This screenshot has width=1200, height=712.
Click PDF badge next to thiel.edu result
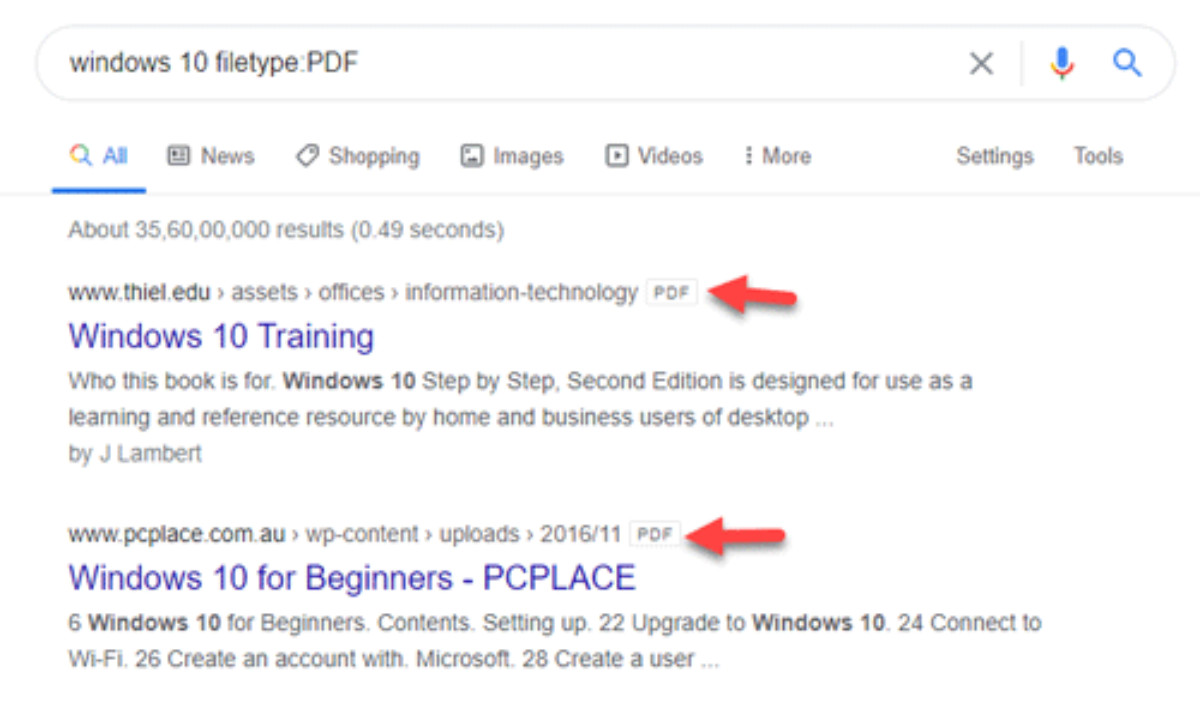coord(671,293)
